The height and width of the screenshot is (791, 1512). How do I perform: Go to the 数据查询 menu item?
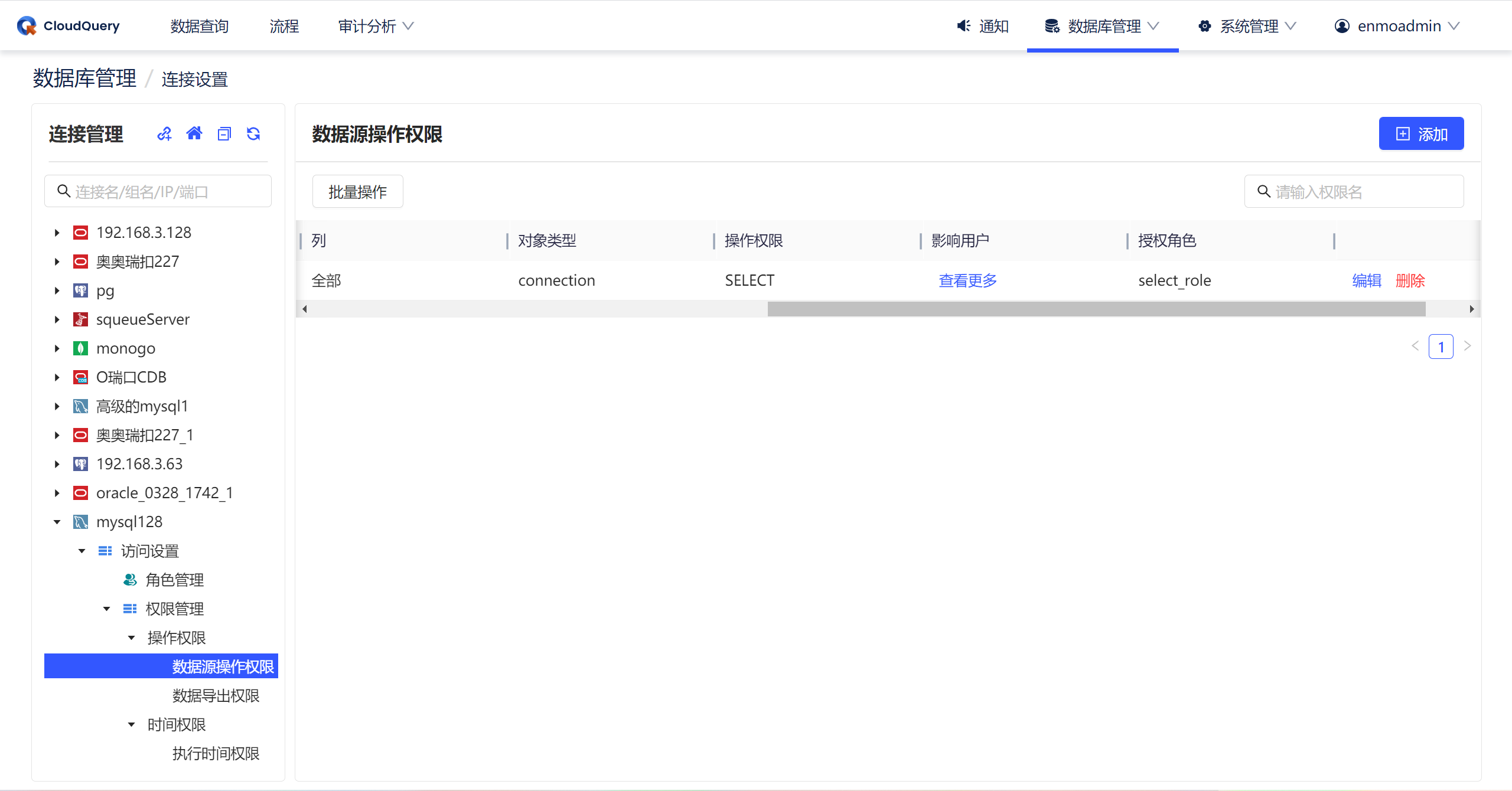[200, 26]
